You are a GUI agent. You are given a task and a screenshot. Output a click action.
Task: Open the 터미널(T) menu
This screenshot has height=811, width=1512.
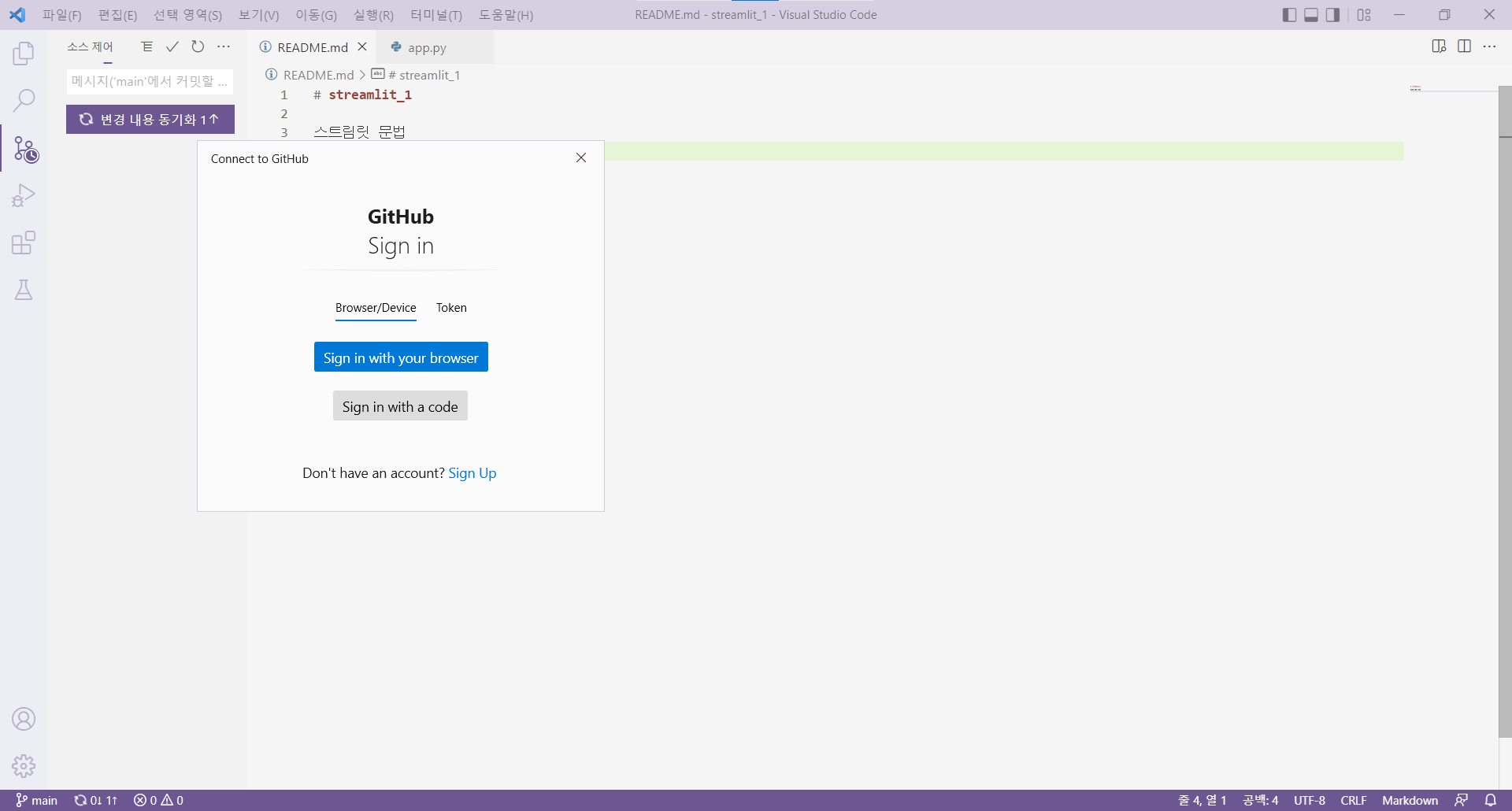coord(436,15)
